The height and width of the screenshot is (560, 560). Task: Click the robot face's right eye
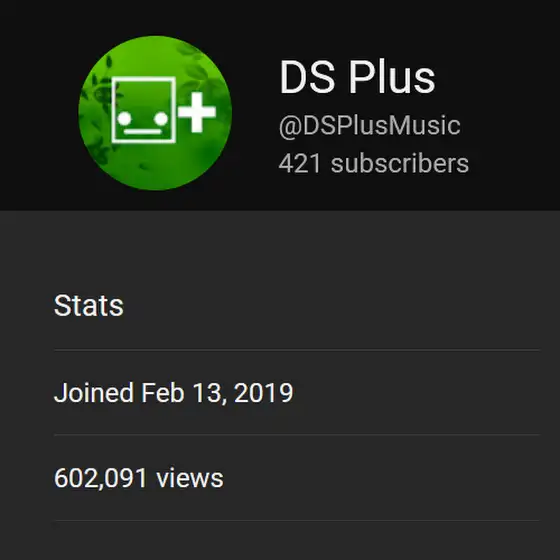161,119
